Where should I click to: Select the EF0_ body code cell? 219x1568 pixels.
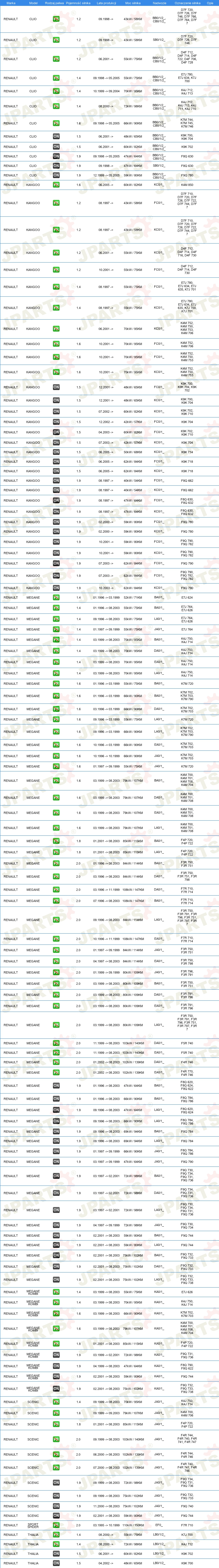point(159,1526)
